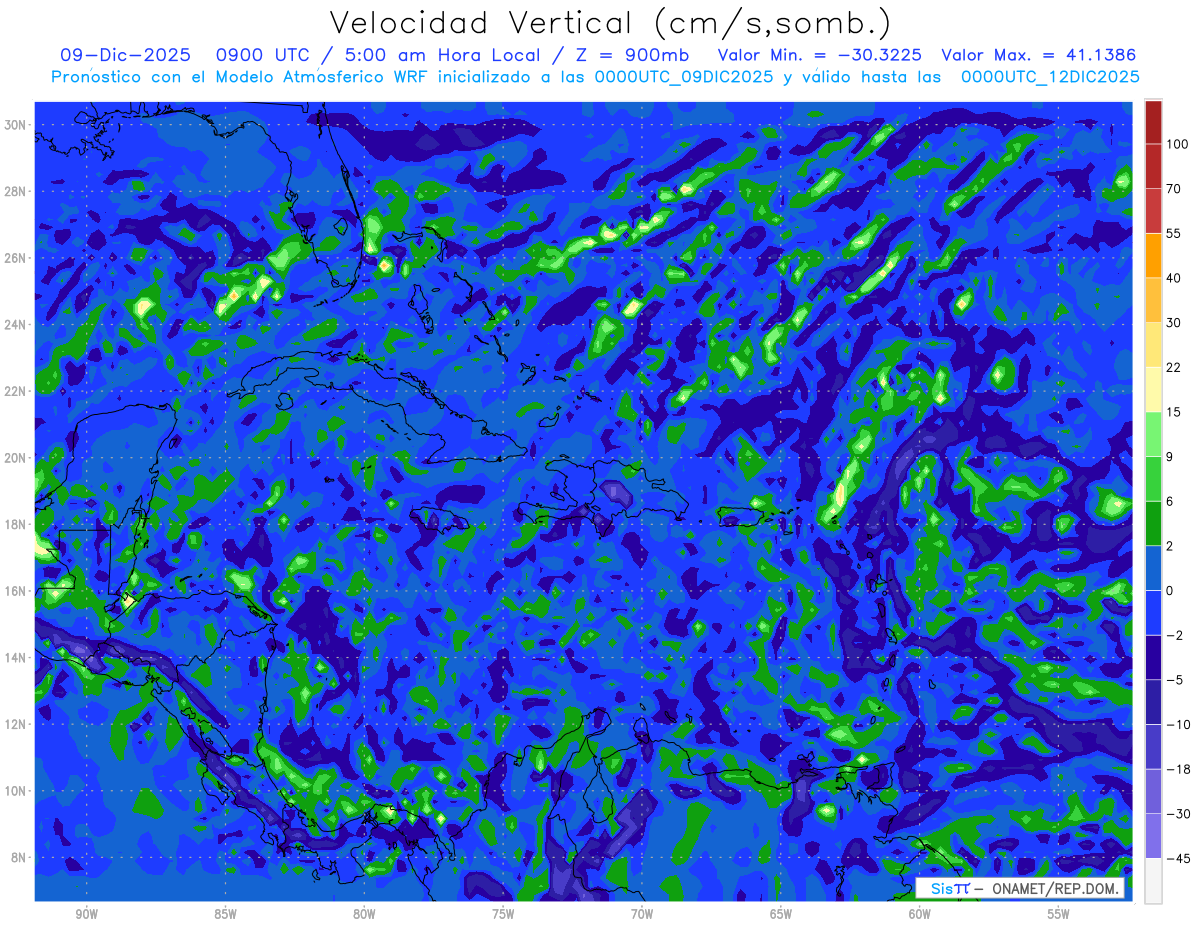Click the colorbar segment between -45 and -30
Viewport: 1200px width, 927px height.
point(1153,835)
